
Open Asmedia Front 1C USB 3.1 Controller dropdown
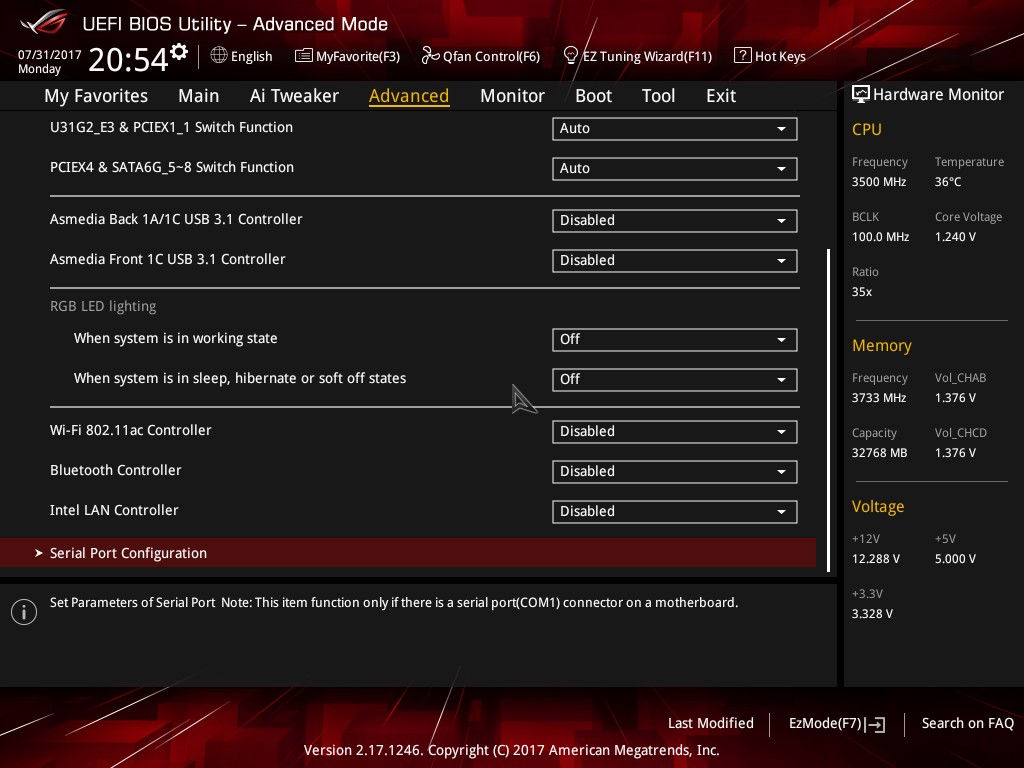pyautogui.click(x=675, y=261)
